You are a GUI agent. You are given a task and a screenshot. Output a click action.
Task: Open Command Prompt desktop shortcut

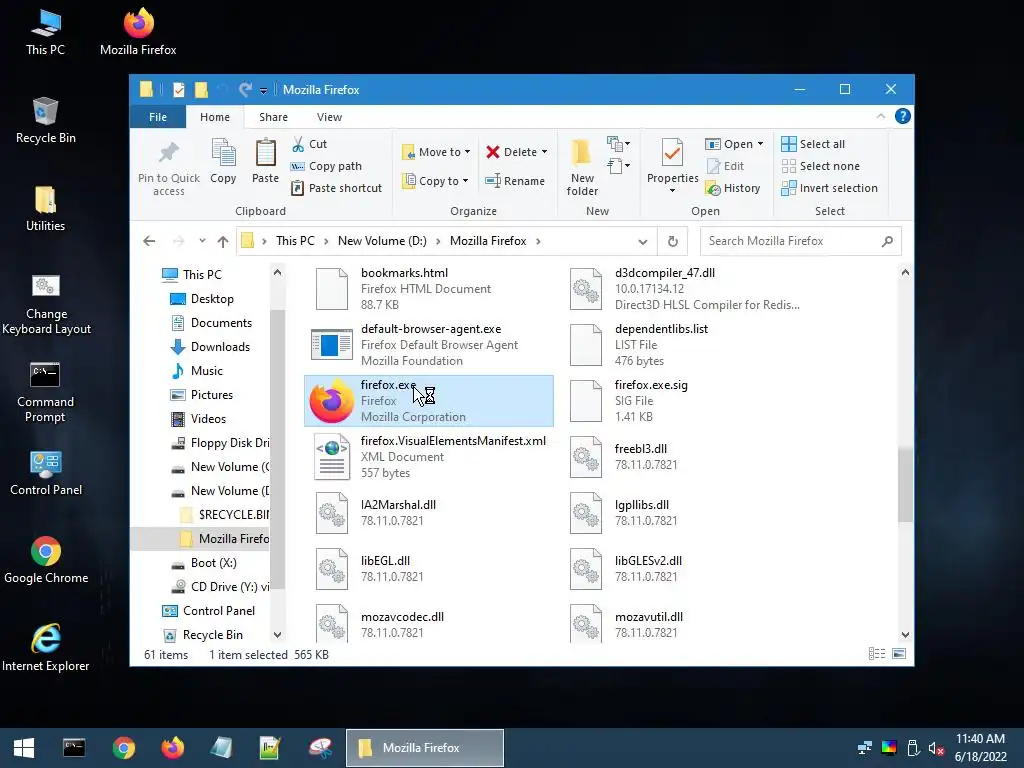[45, 392]
